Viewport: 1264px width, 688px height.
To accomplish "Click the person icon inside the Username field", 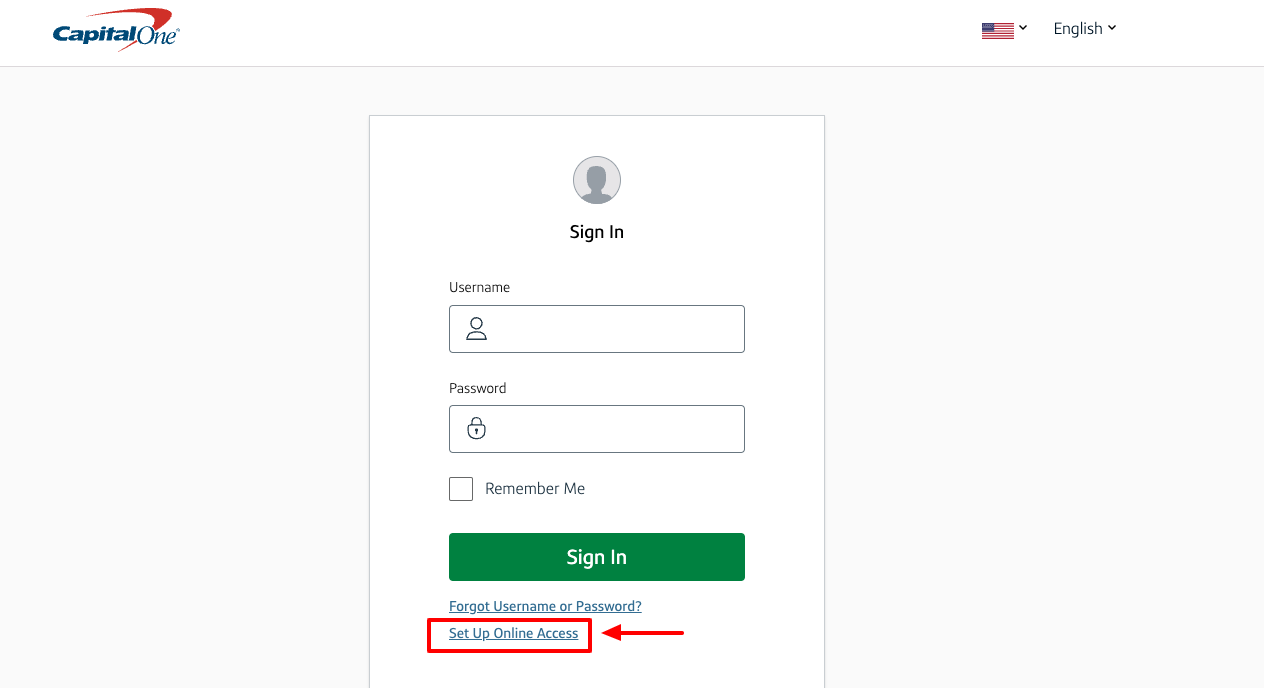I will coord(476,328).
